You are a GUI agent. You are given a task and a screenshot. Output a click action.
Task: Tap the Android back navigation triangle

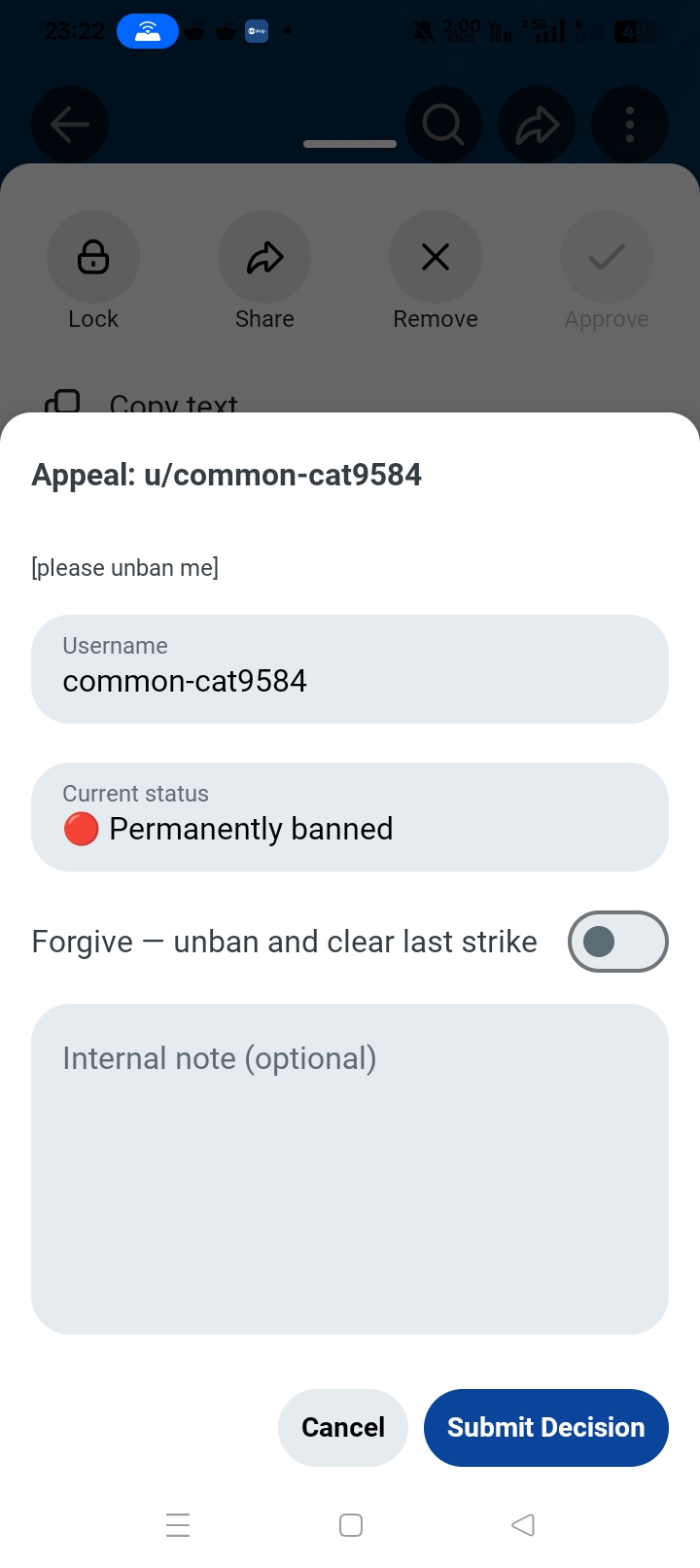tap(523, 1525)
